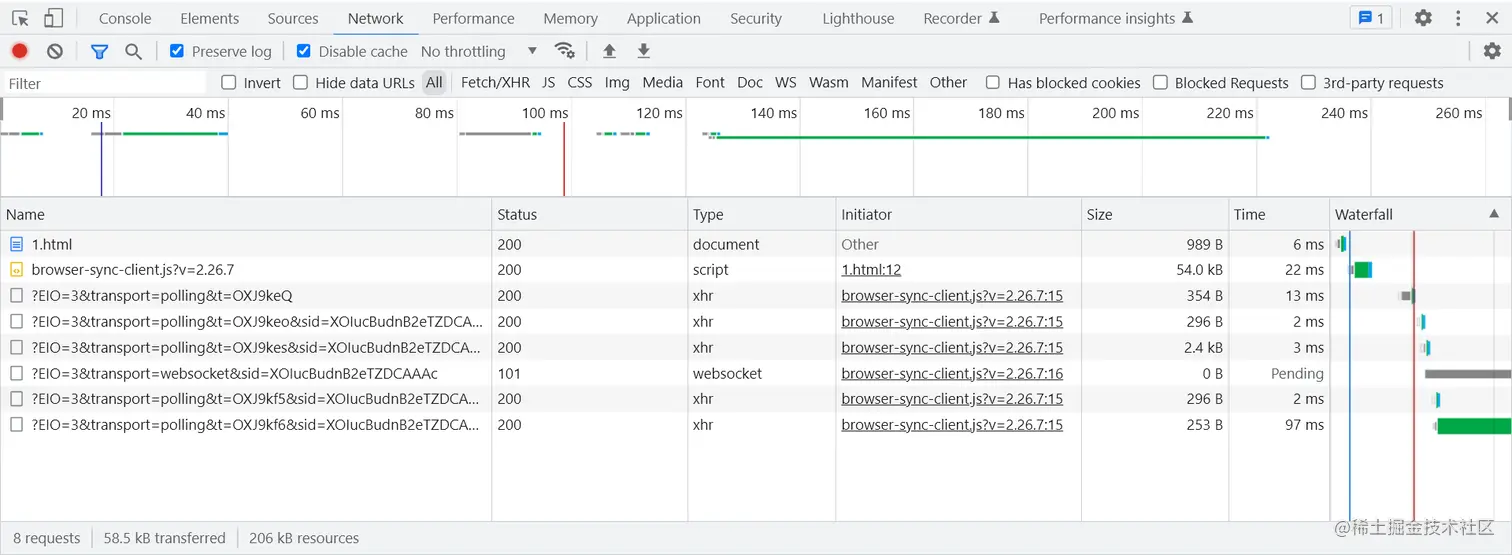Screen dimensions: 1512x555
Task: Uncheck the Disable cache checkbox
Action: tap(304, 51)
